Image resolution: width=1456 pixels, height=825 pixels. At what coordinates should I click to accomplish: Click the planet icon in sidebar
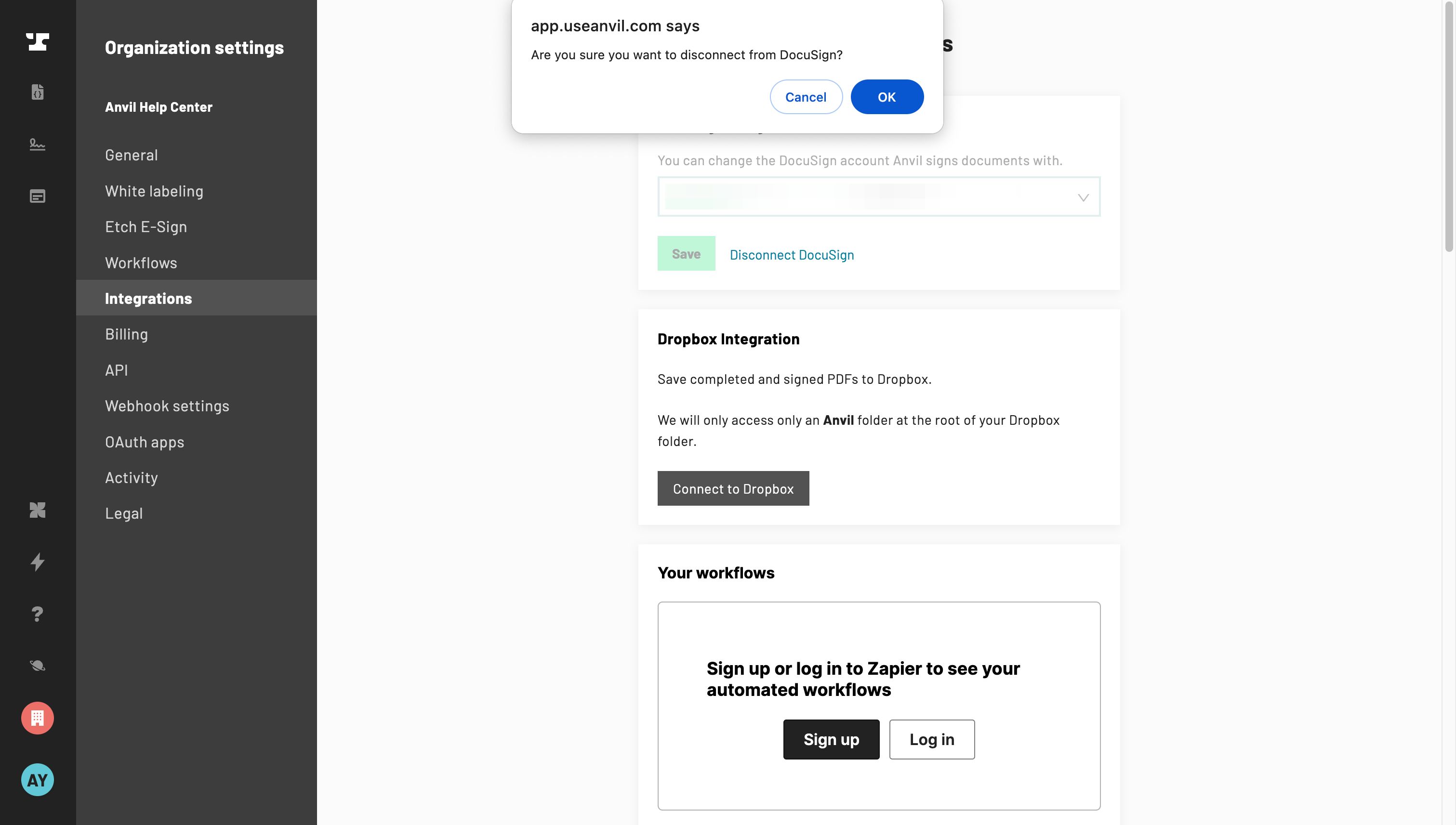coord(38,665)
